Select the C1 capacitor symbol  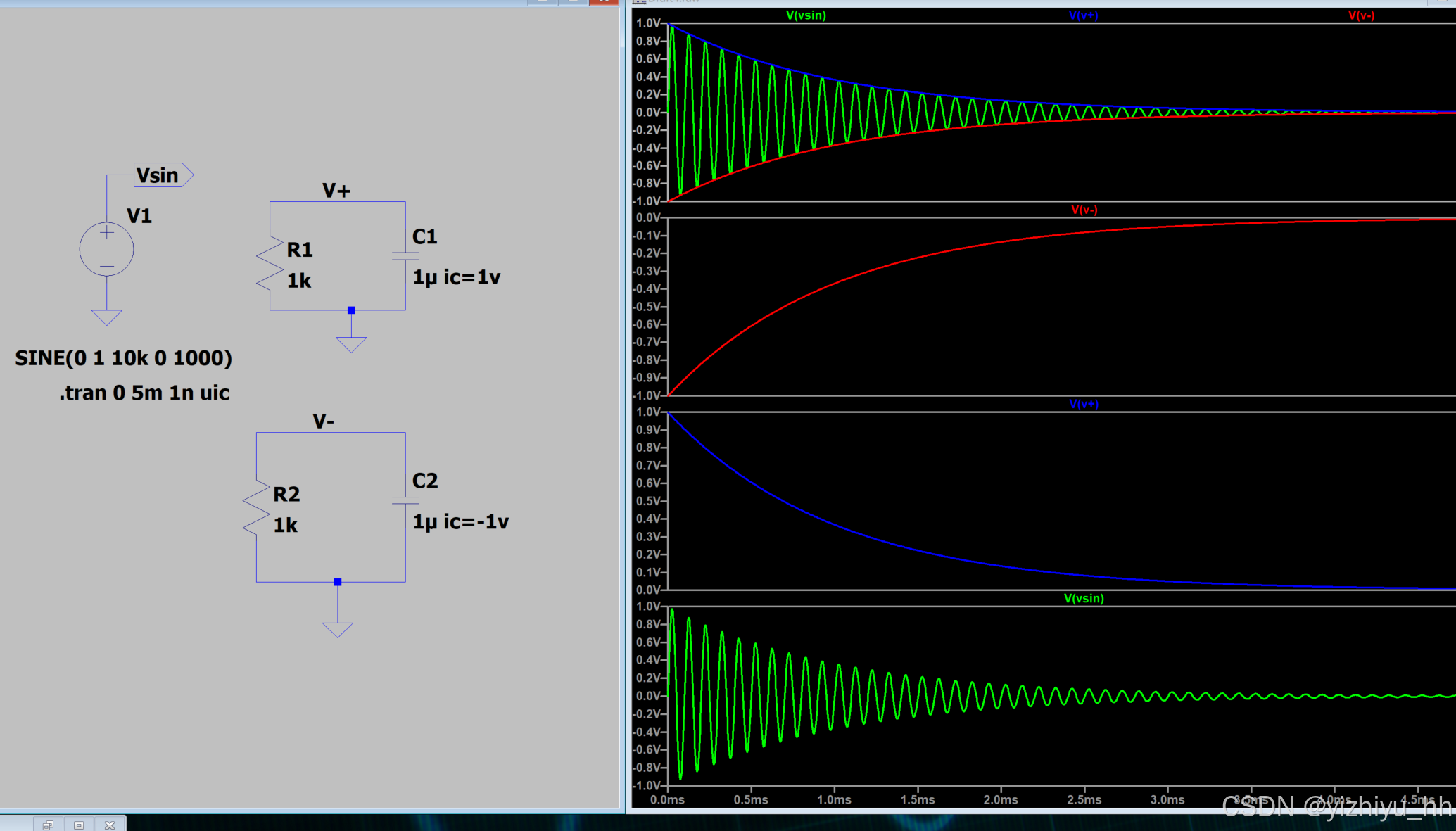[x=405, y=256]
